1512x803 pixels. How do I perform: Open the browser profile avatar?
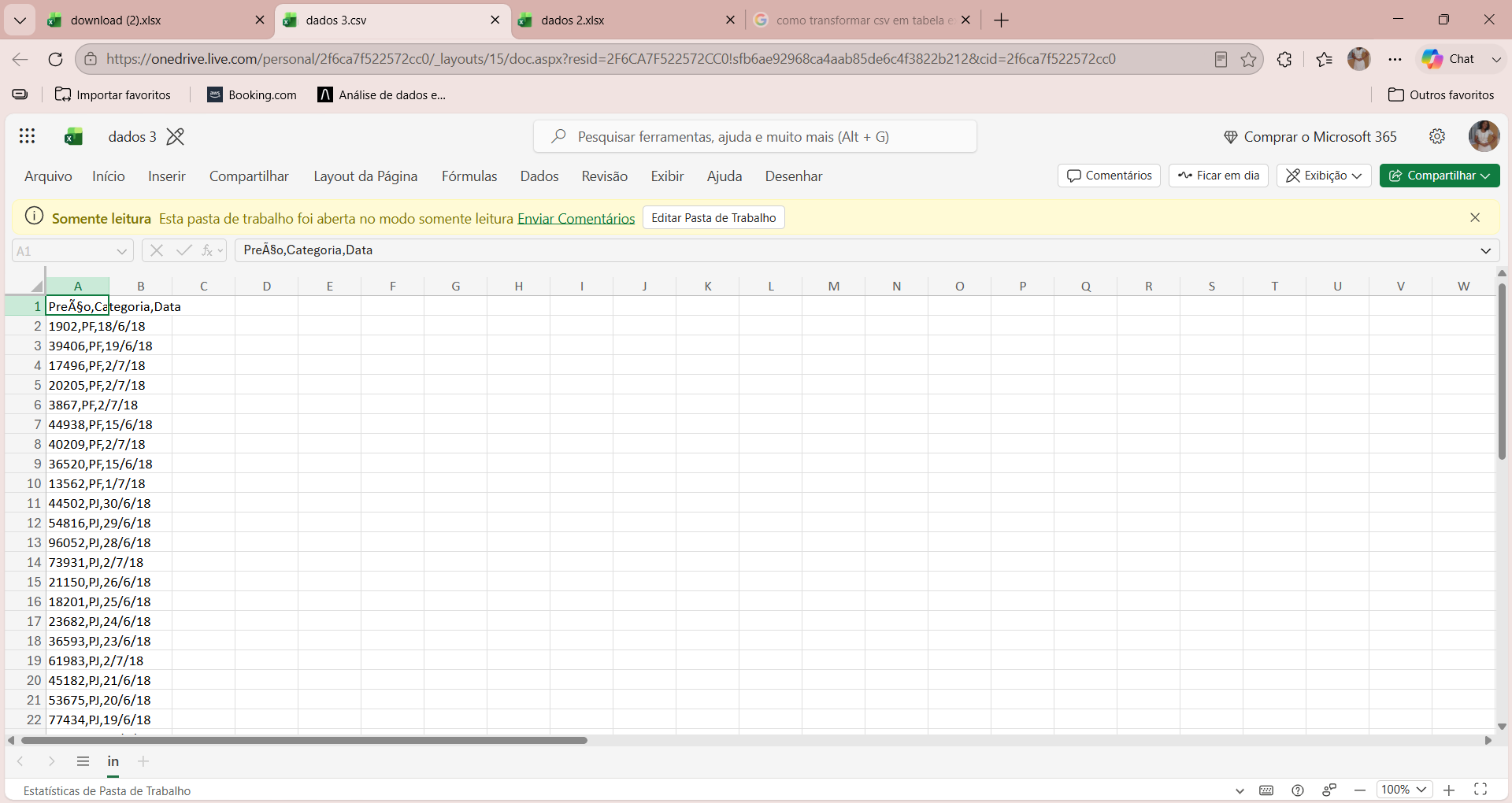1359,59
